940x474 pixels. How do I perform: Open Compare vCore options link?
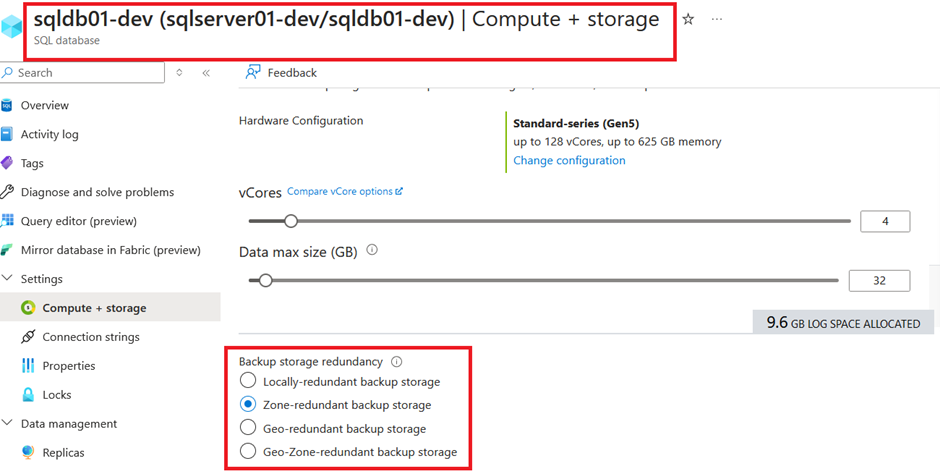[x=345, y=192]
